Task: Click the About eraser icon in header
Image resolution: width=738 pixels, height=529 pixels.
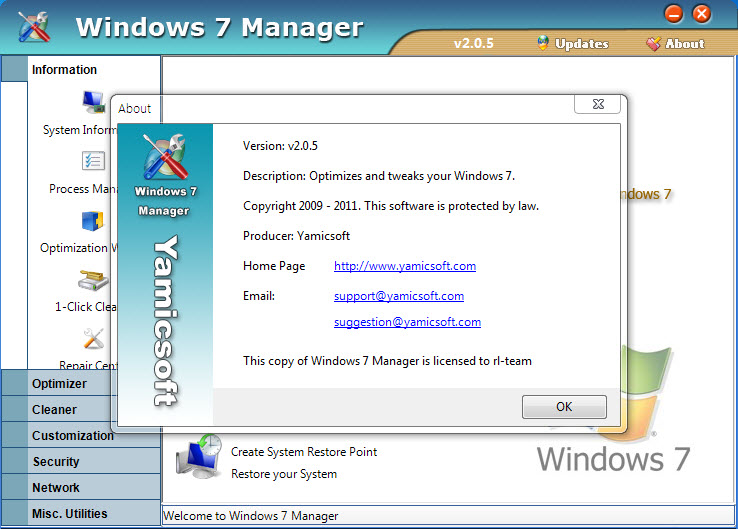Action: click(x=653, y=43)
